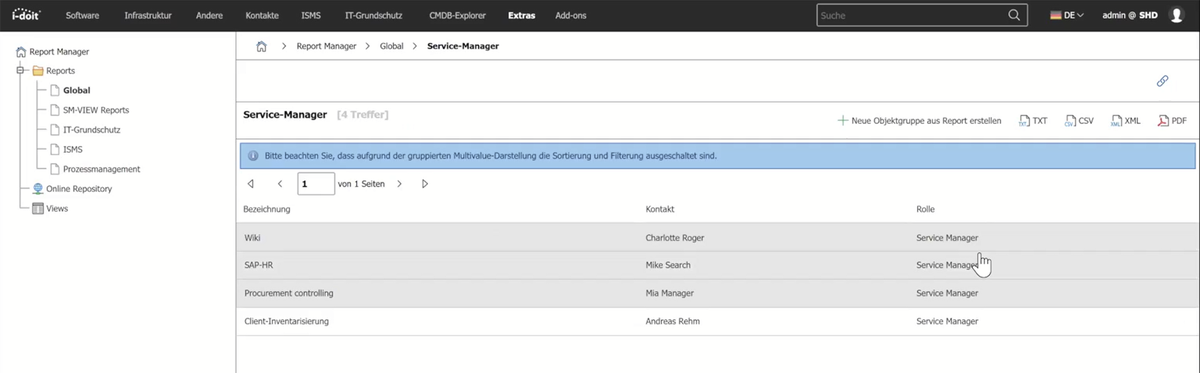Click the search magnifier icon
Viewport: 1200px width, 373px height.
click(x=1014, y=15)
